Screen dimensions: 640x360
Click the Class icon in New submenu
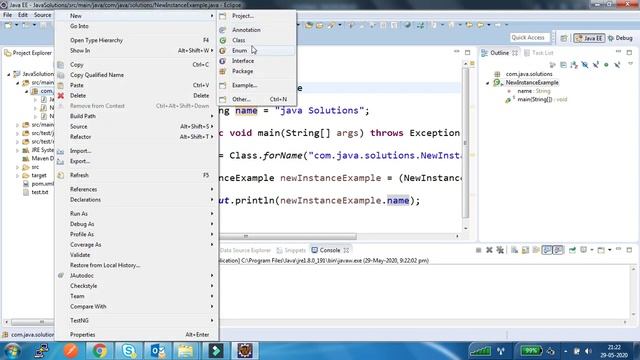pyautogui.click(x=223, y=40)
